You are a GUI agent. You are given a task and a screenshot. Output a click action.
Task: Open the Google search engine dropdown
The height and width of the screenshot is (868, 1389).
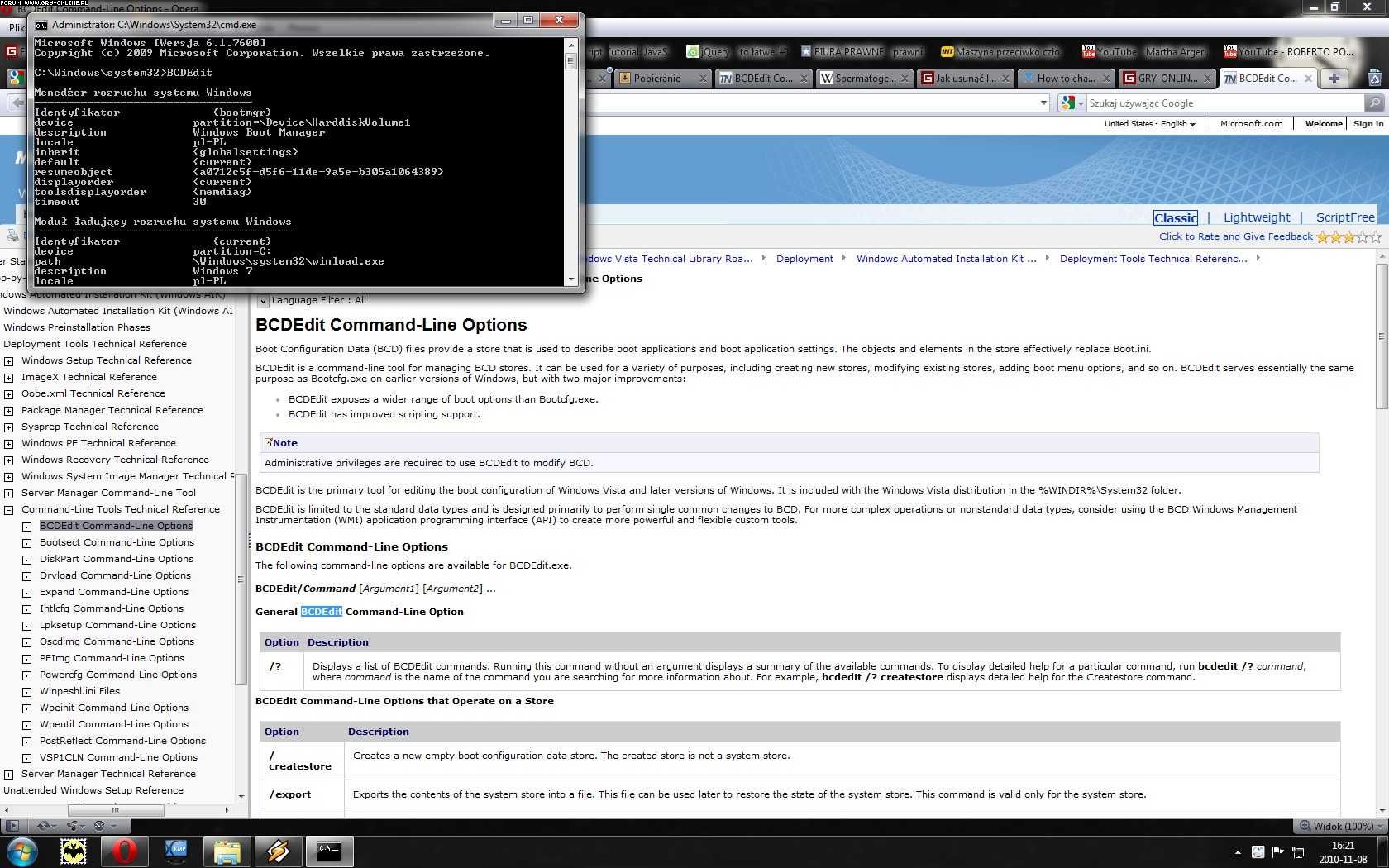click(x=1072, y=103)
